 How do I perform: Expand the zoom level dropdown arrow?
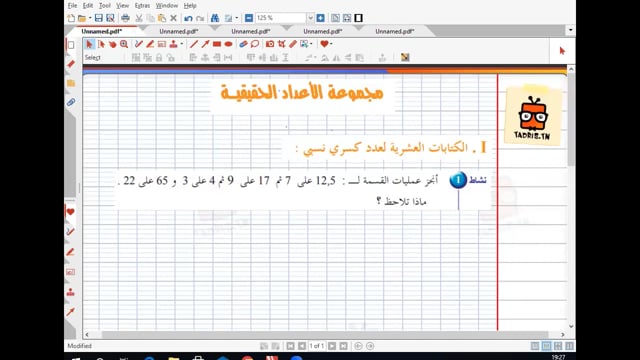pos(310,18)
